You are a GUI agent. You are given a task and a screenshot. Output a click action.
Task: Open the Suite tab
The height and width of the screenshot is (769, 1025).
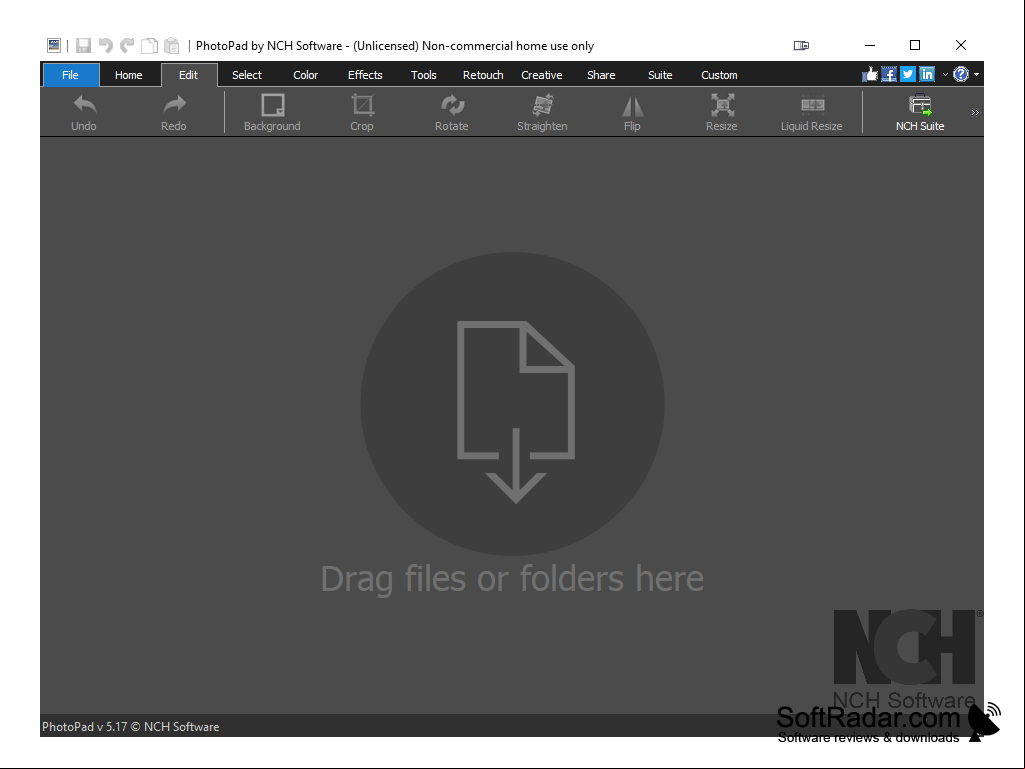tap(660, 75)
